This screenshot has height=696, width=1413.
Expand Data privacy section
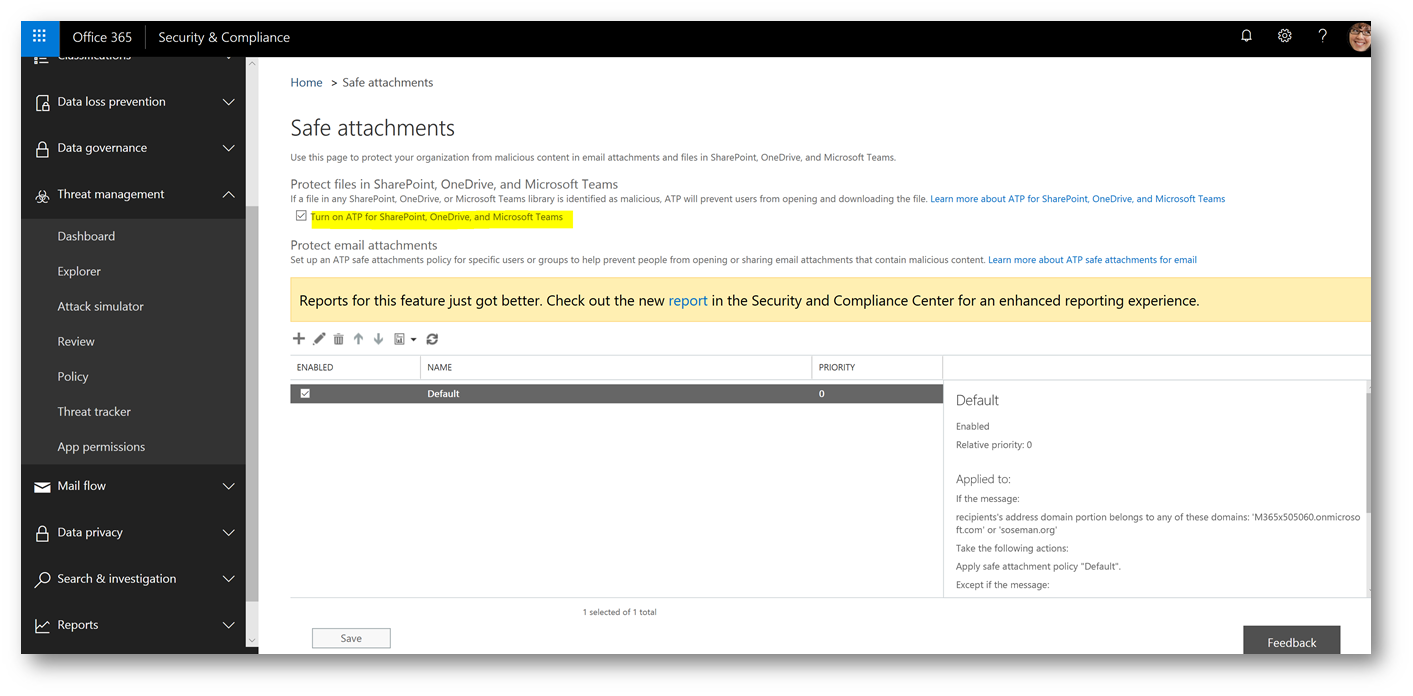[x=228, y=533]
